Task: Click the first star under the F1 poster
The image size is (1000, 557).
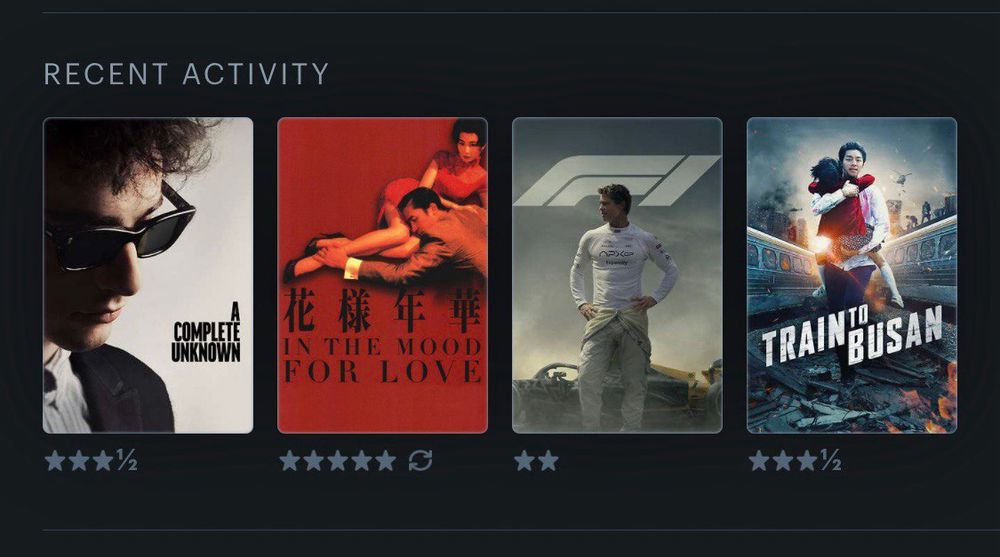Action: (x=525, y=460)
